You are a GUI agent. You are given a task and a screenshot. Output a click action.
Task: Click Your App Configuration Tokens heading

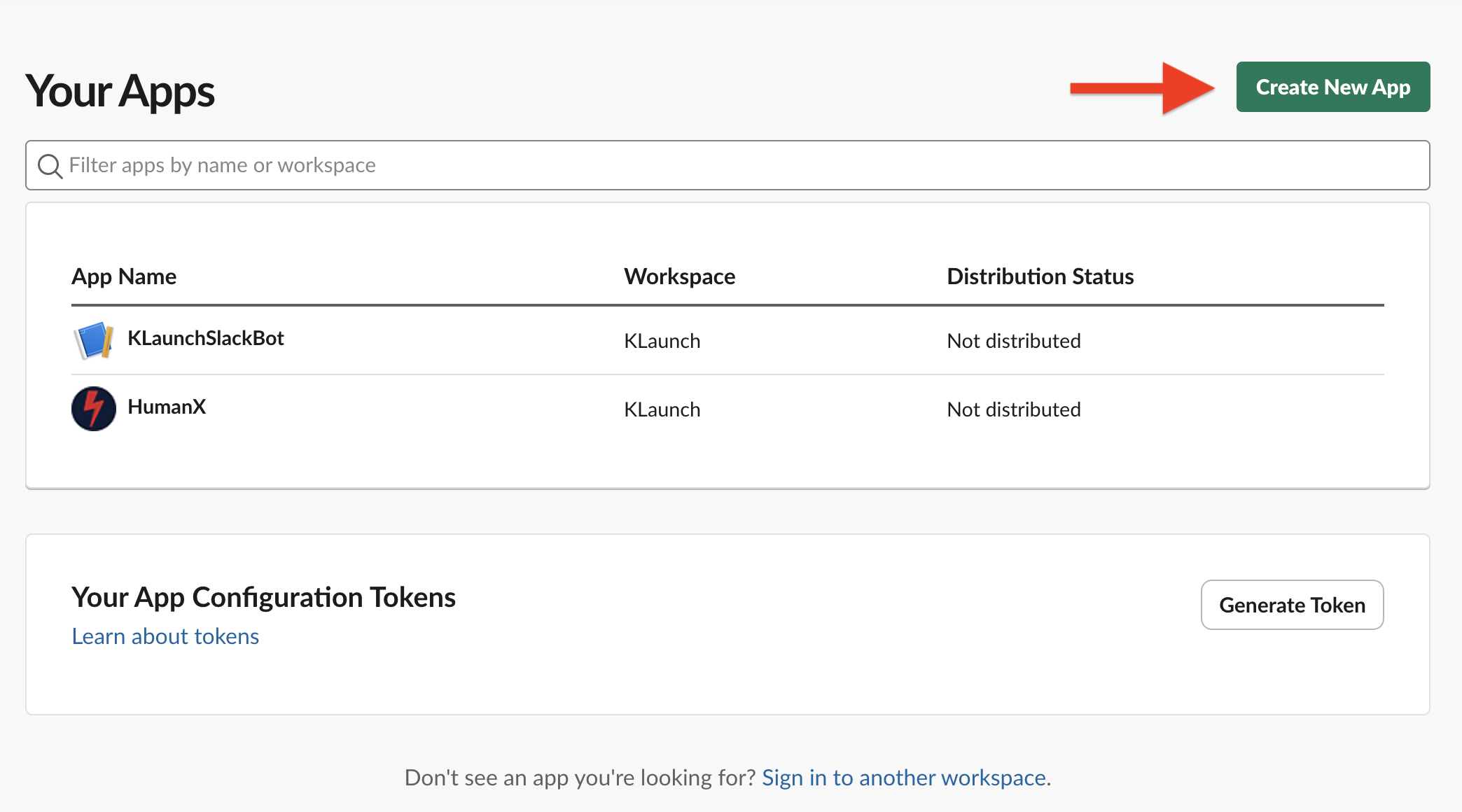coord(263,597)
